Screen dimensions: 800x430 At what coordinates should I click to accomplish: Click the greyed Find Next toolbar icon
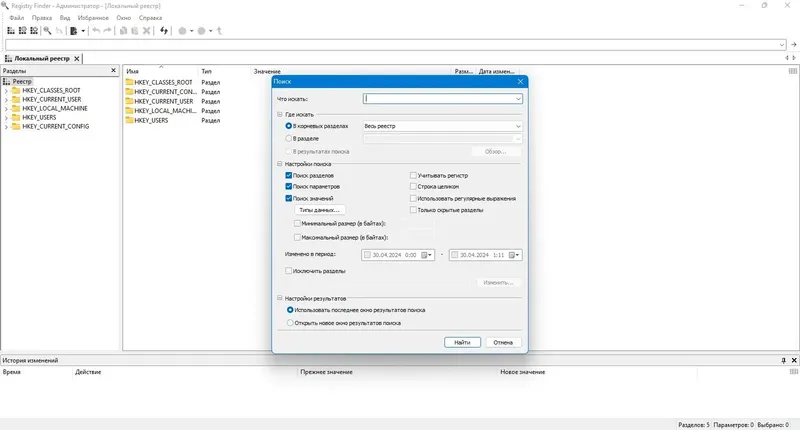tap(59, 31)
